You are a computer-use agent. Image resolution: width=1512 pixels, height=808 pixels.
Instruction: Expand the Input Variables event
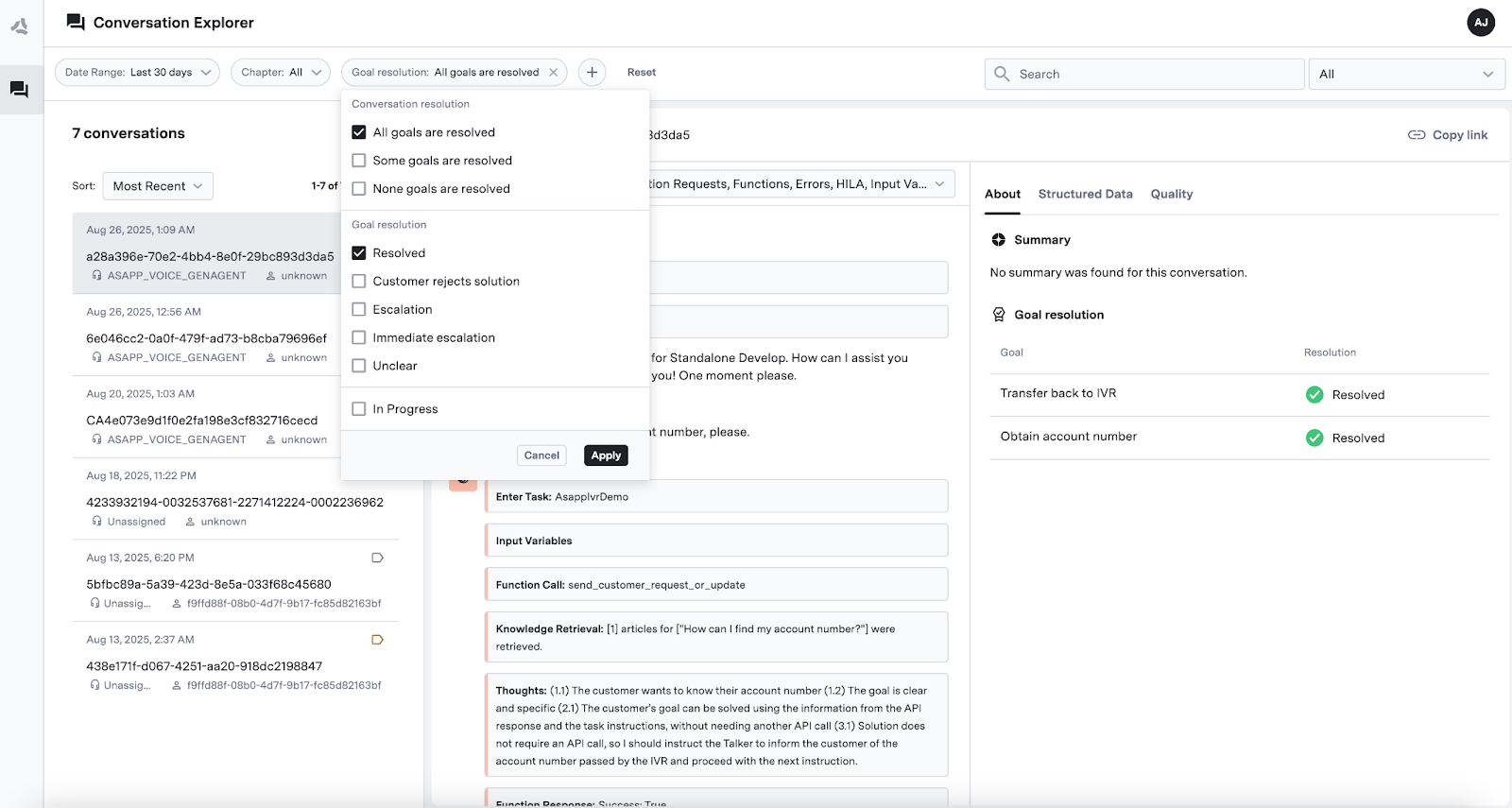pyautogui.click(x=716, y=541)
